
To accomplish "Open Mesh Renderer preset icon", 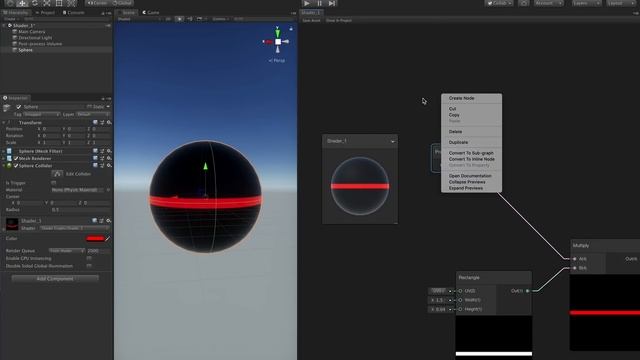I will (x=102, y=158).
